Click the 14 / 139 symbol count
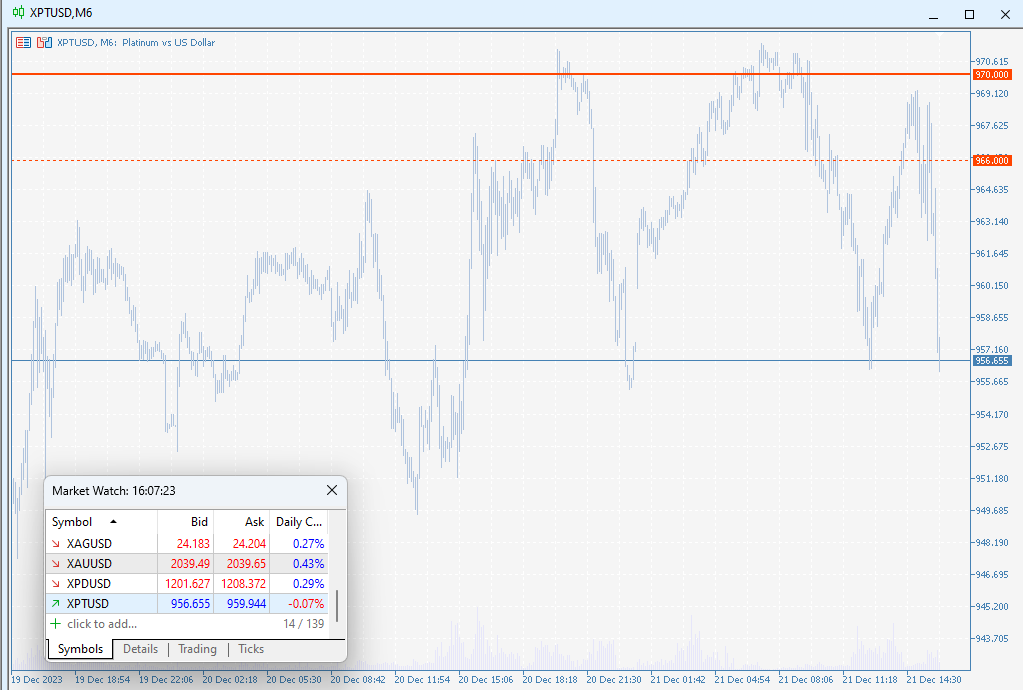Screen dimensions: 1023x690 tap(303, 624)
